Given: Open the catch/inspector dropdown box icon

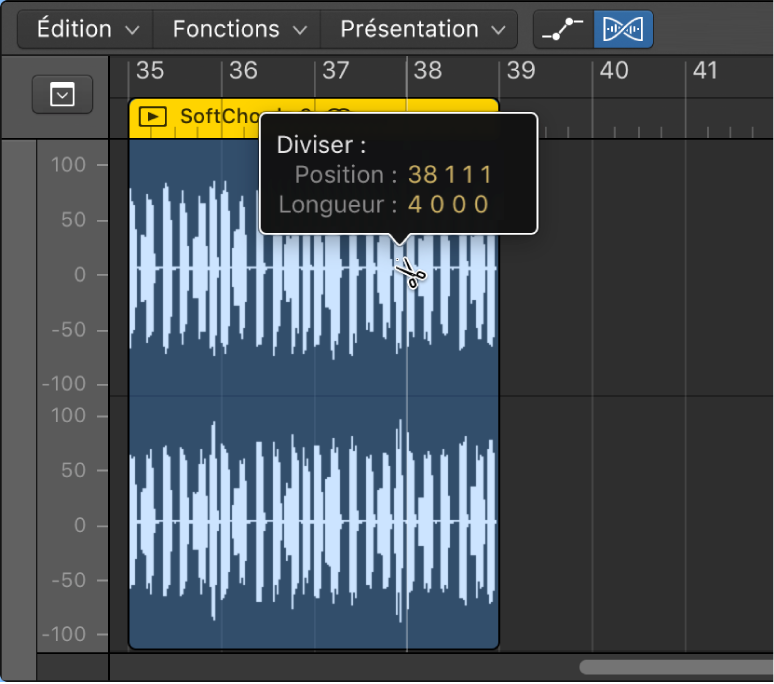Looking at the screenshot, I should pos(62,94).
